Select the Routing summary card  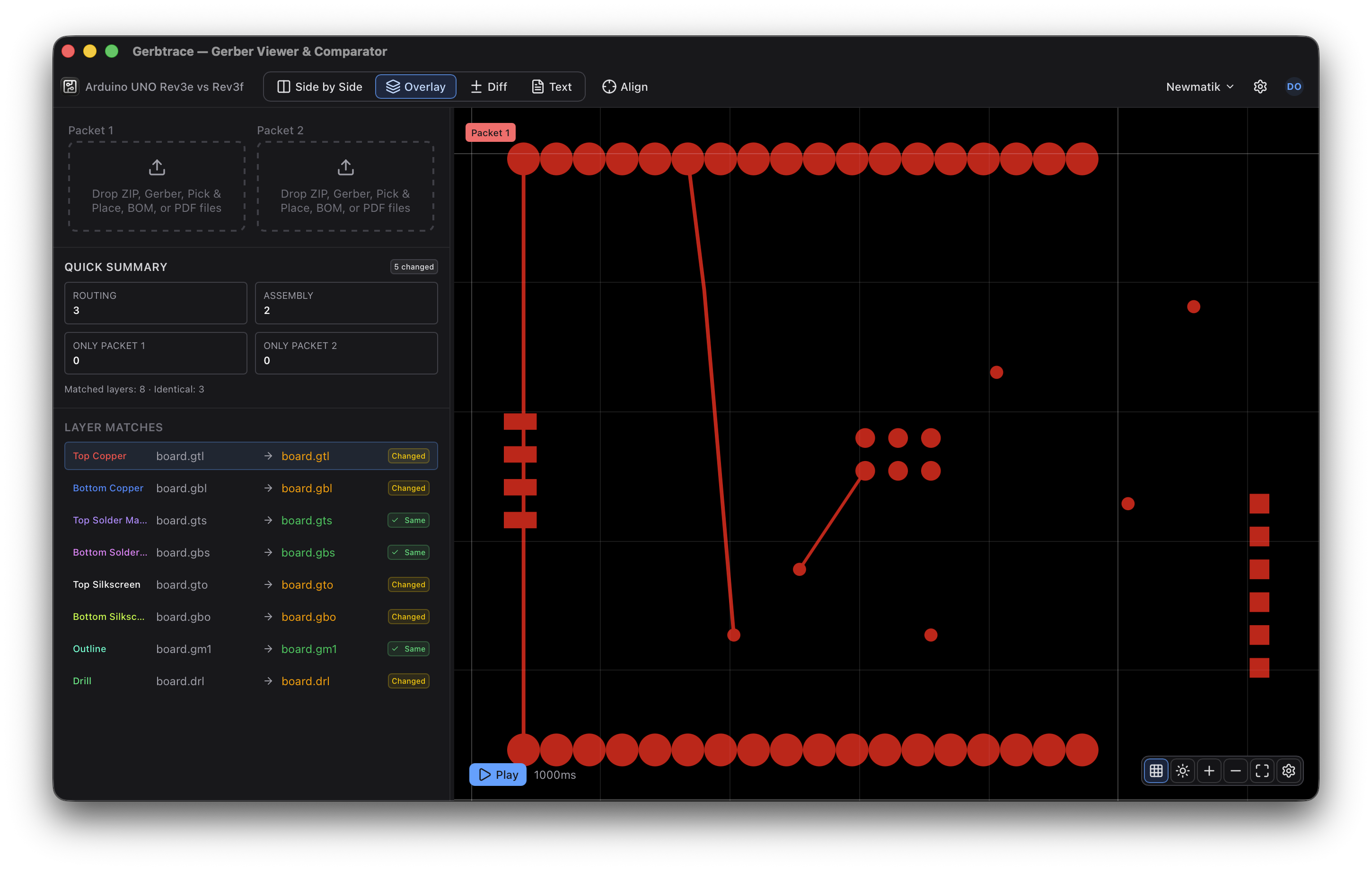pyautogui.click(x=156, y=303)
